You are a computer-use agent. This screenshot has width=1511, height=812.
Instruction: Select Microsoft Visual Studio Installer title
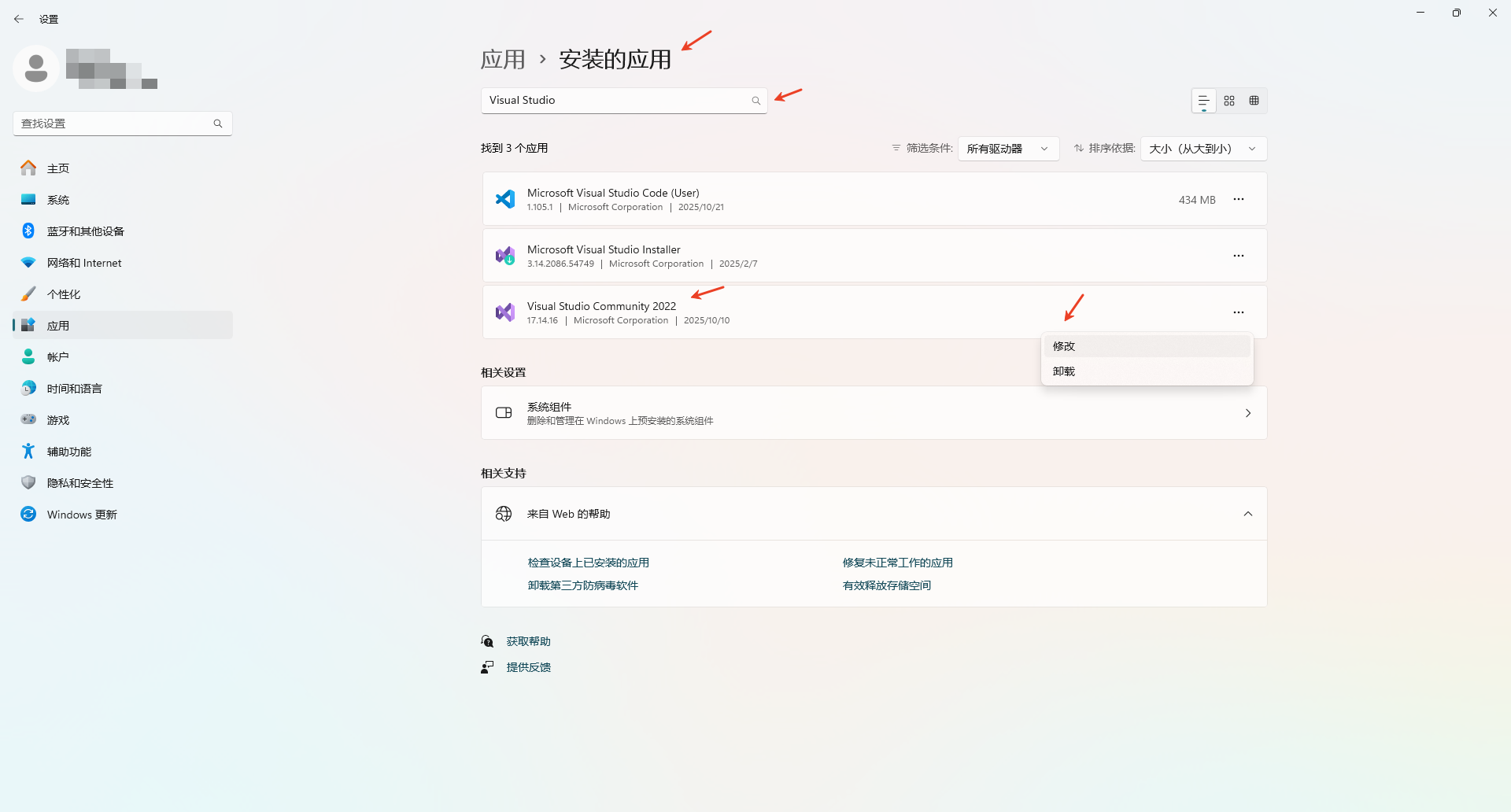604,249
